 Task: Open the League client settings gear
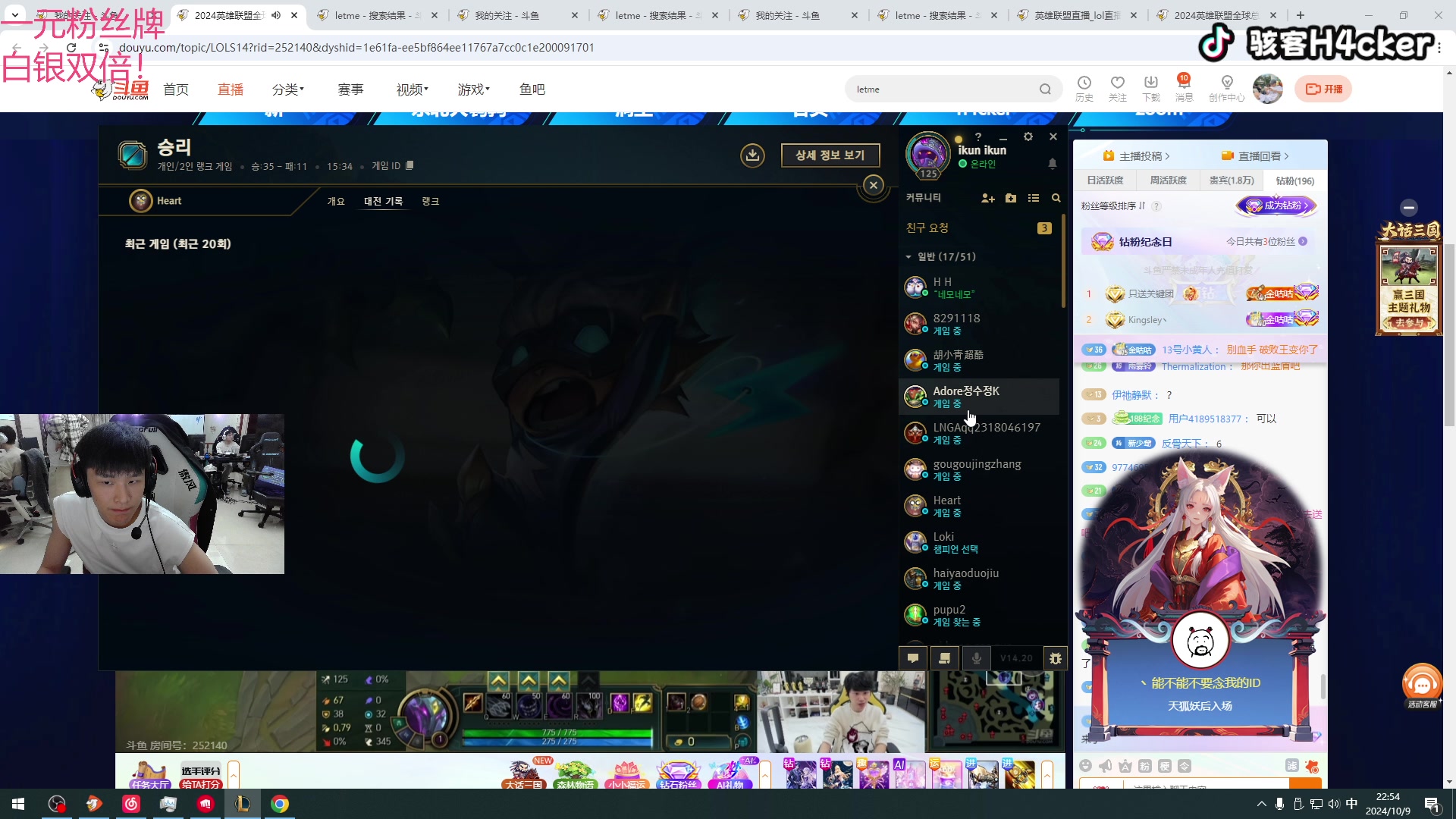click(1028, 136)
